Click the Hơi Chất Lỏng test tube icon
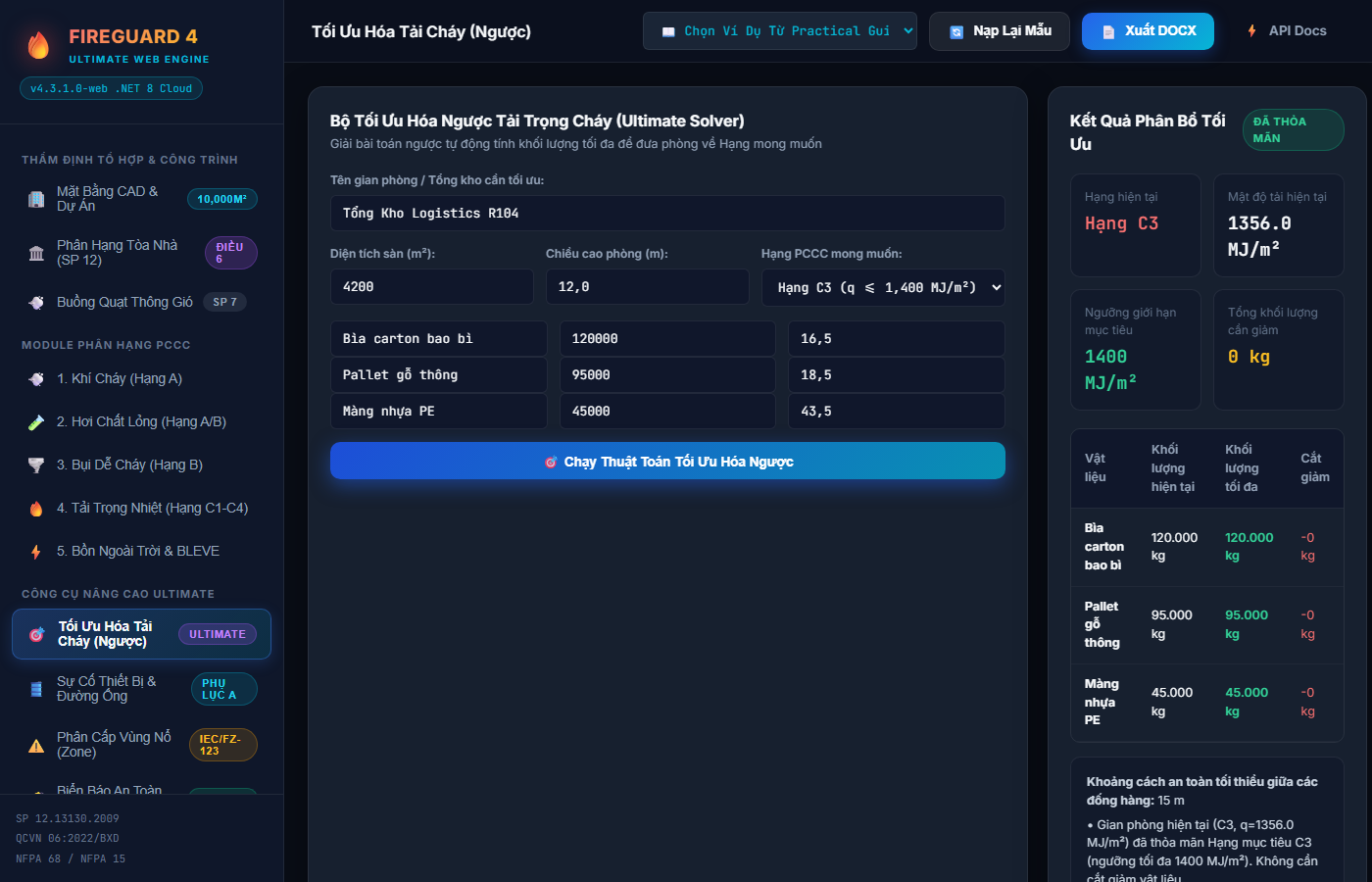 click(x=36, y=421)
